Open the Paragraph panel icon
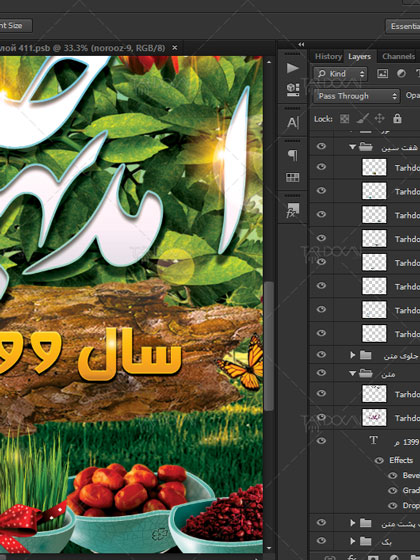The image size is (420, 560). click(292, 155)
